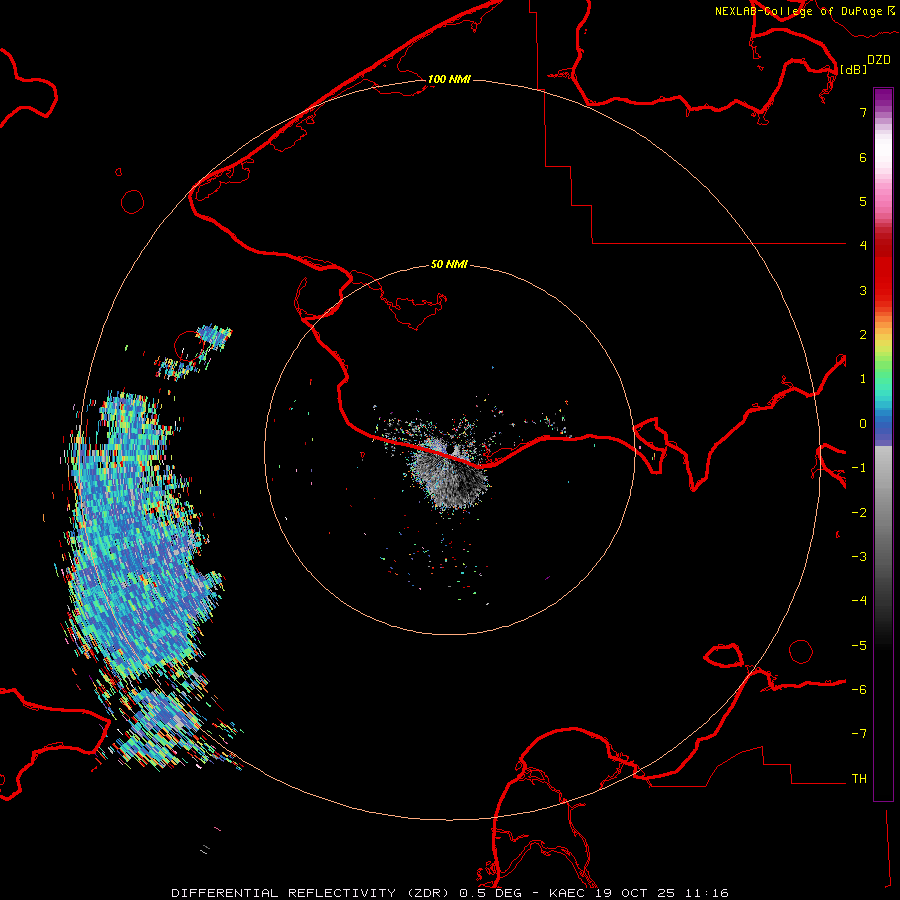Viewport: 900px width, 900px height.
Task: Click the 4 value on color scale
Action: click(x=863, y=245)
